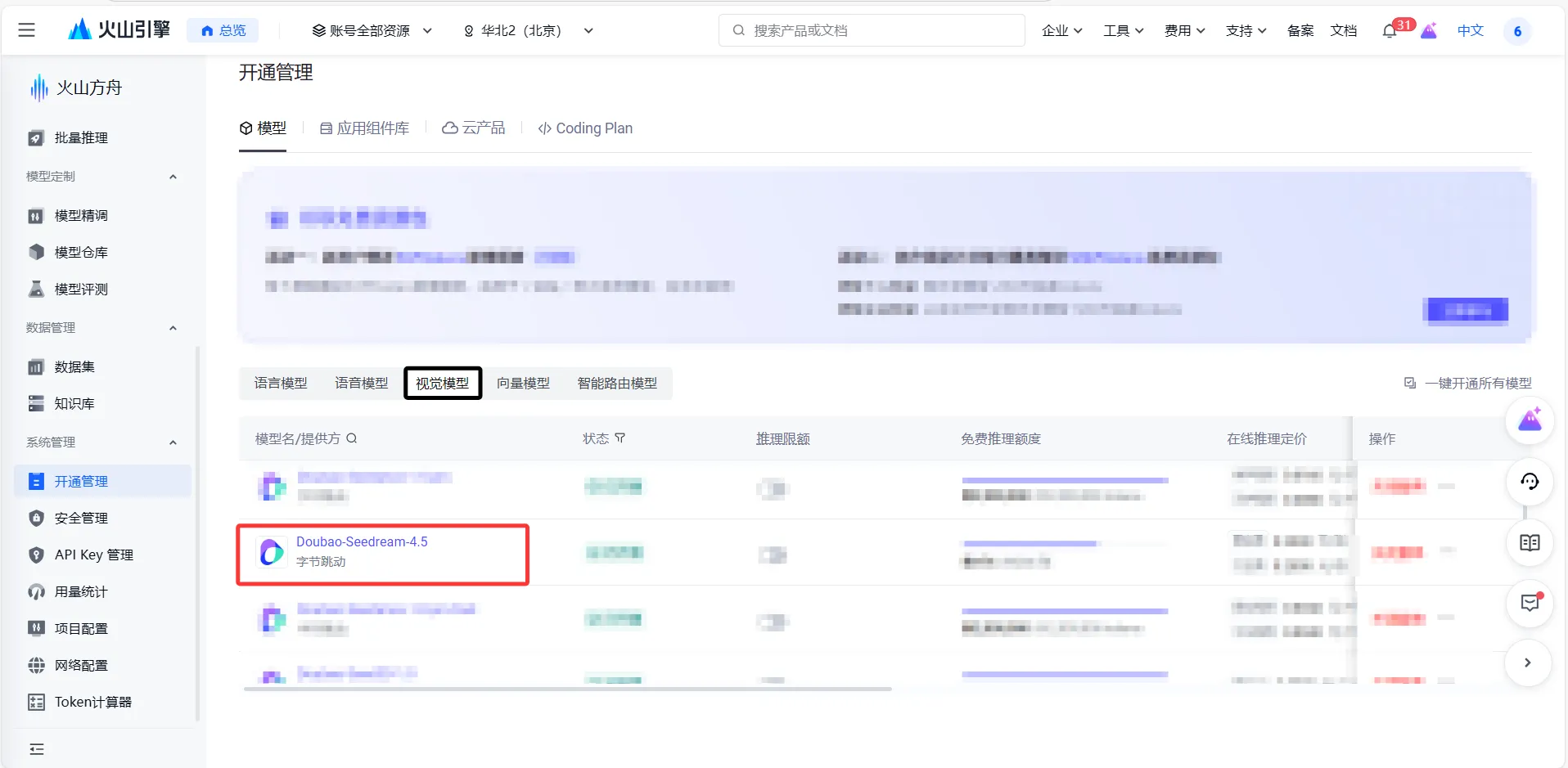Click the 搜索产品或文档 search box
1568x768 pixels.
point(871,30)
